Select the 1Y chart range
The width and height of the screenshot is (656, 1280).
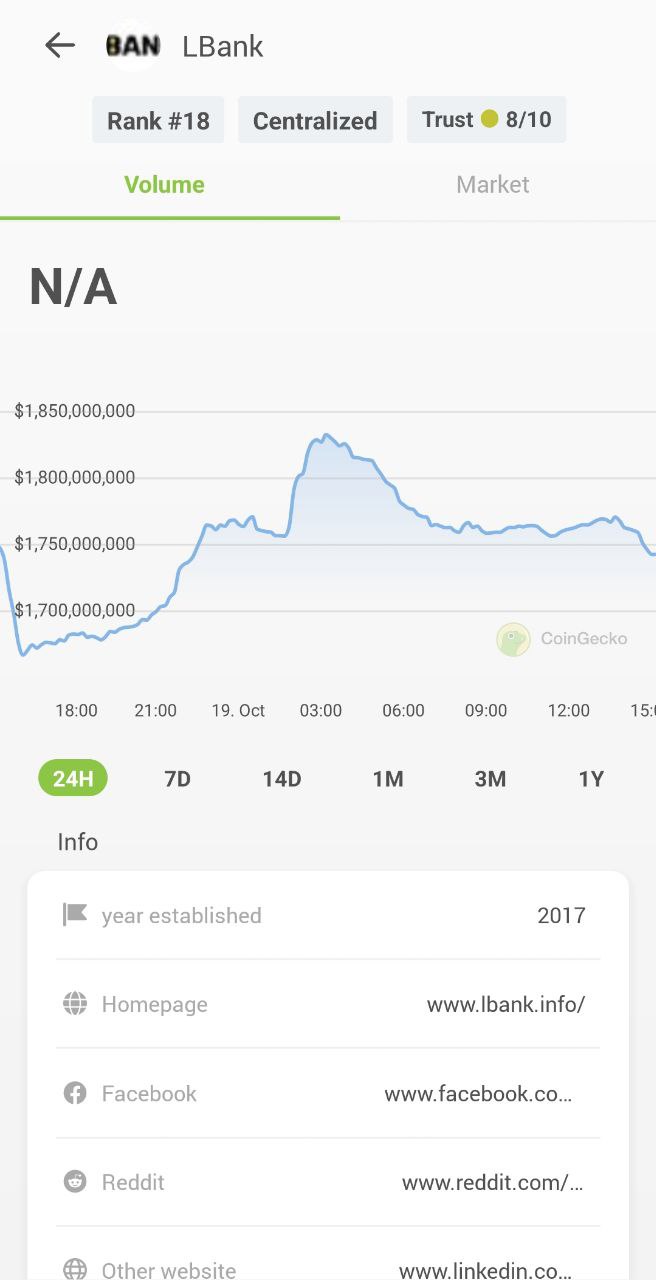pyautogui.click(x=591, y=779)
